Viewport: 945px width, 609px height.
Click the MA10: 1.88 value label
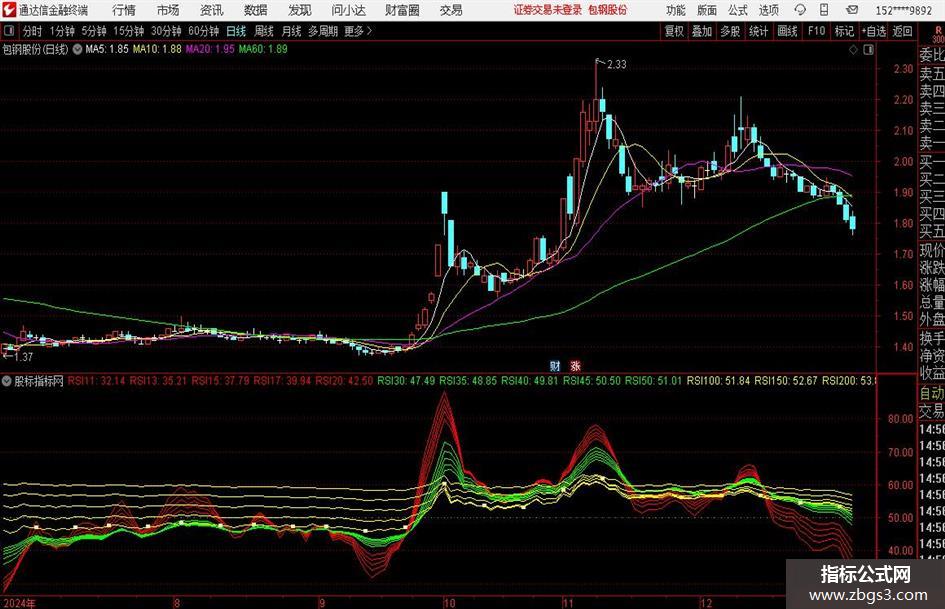click(157, 49)
